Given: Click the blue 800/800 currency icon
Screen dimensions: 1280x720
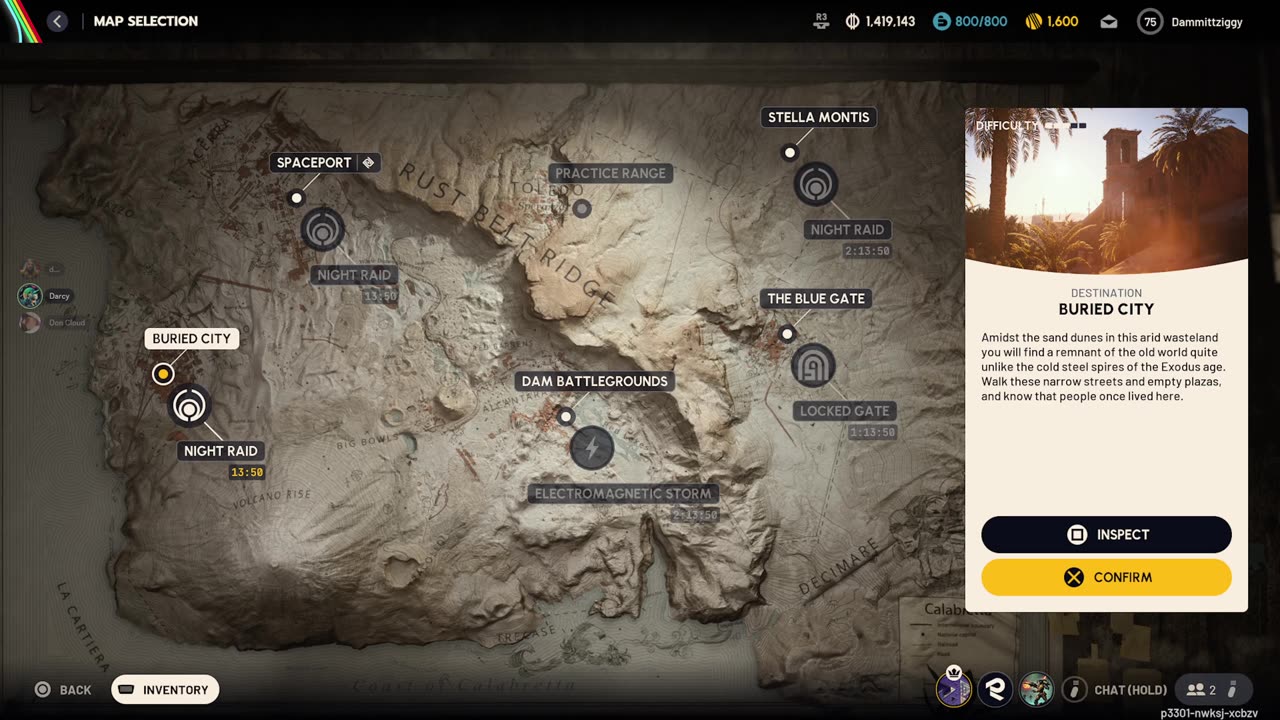Looking at the screenshot, I should [x=941, y=21].
